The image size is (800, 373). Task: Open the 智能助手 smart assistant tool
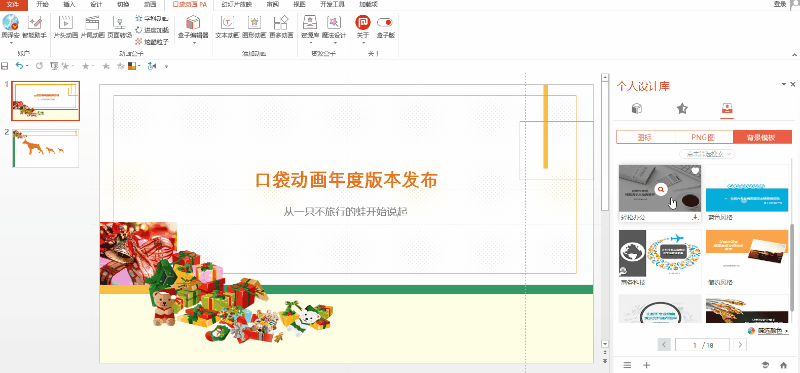(x=35, y=28)
